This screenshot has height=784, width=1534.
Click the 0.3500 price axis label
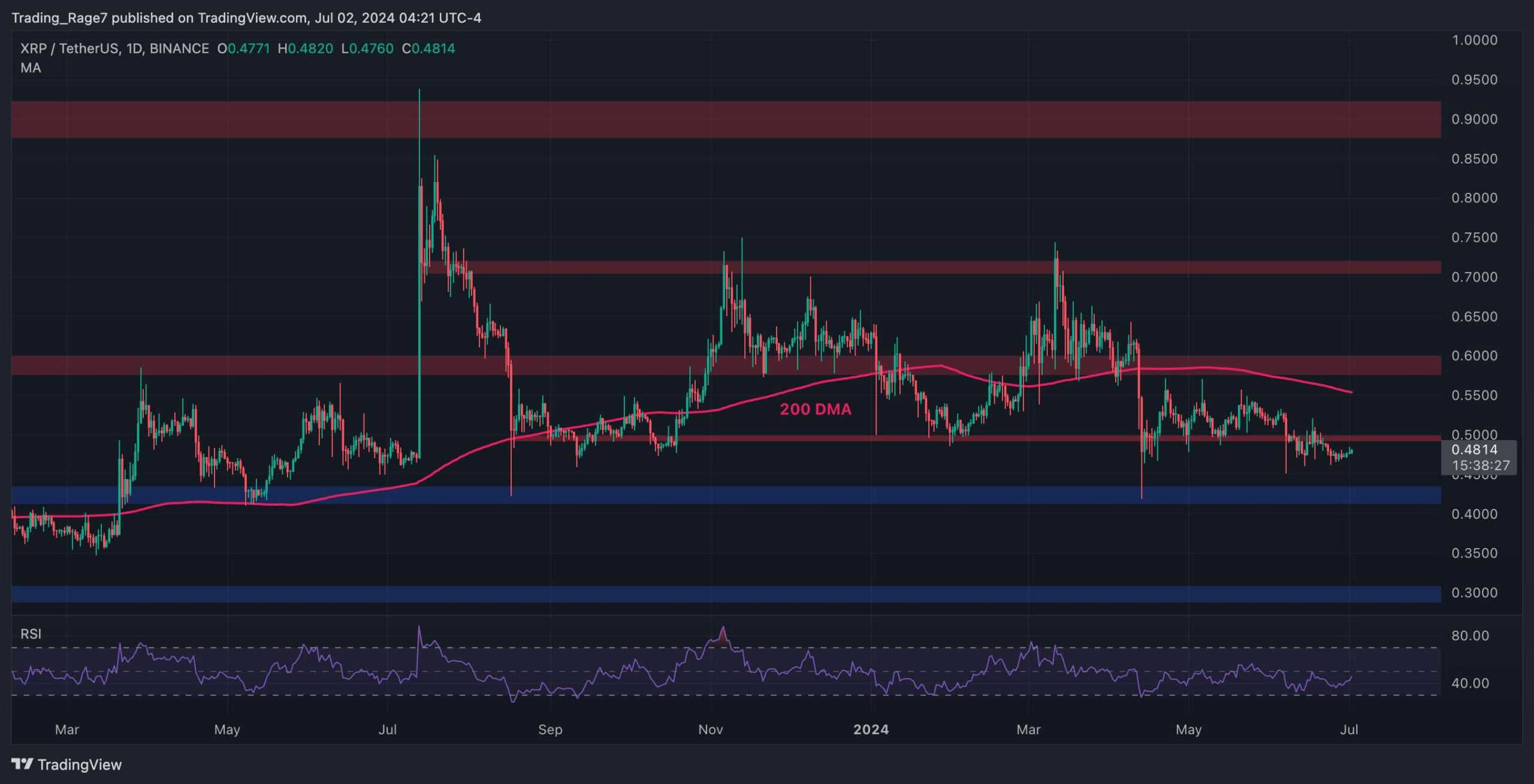pyautogui.click(x=1474, y=553)
